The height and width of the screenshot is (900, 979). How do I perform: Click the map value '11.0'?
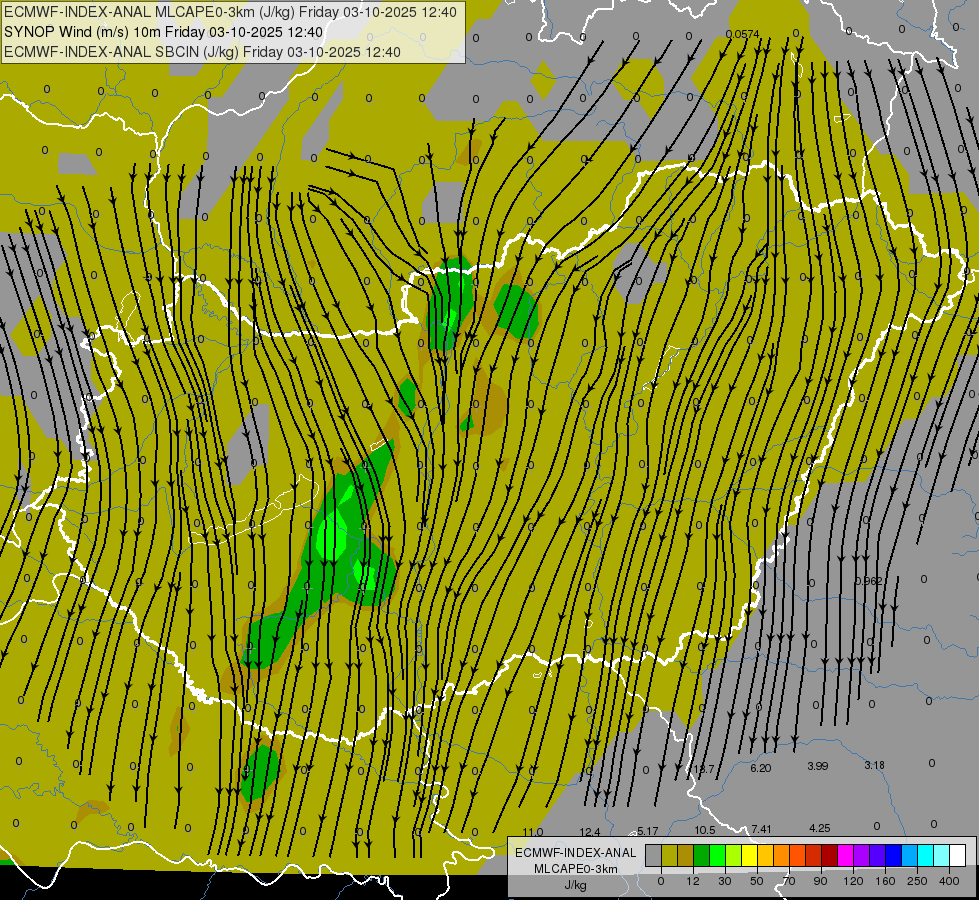pos(533,832)
